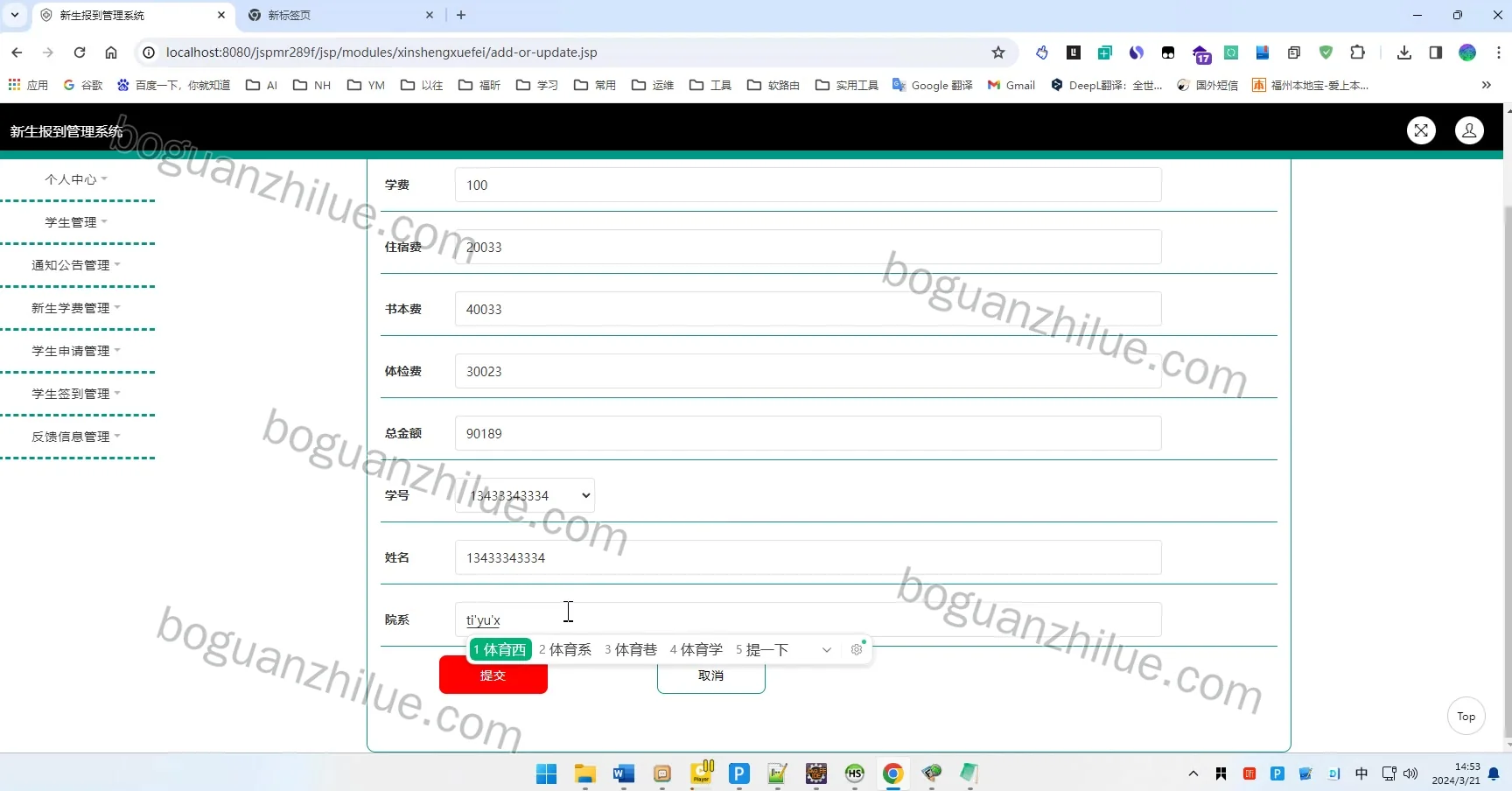Open the user profile avatar icon
Screen dimensions: 1512x791
(x=1469, y=130)
